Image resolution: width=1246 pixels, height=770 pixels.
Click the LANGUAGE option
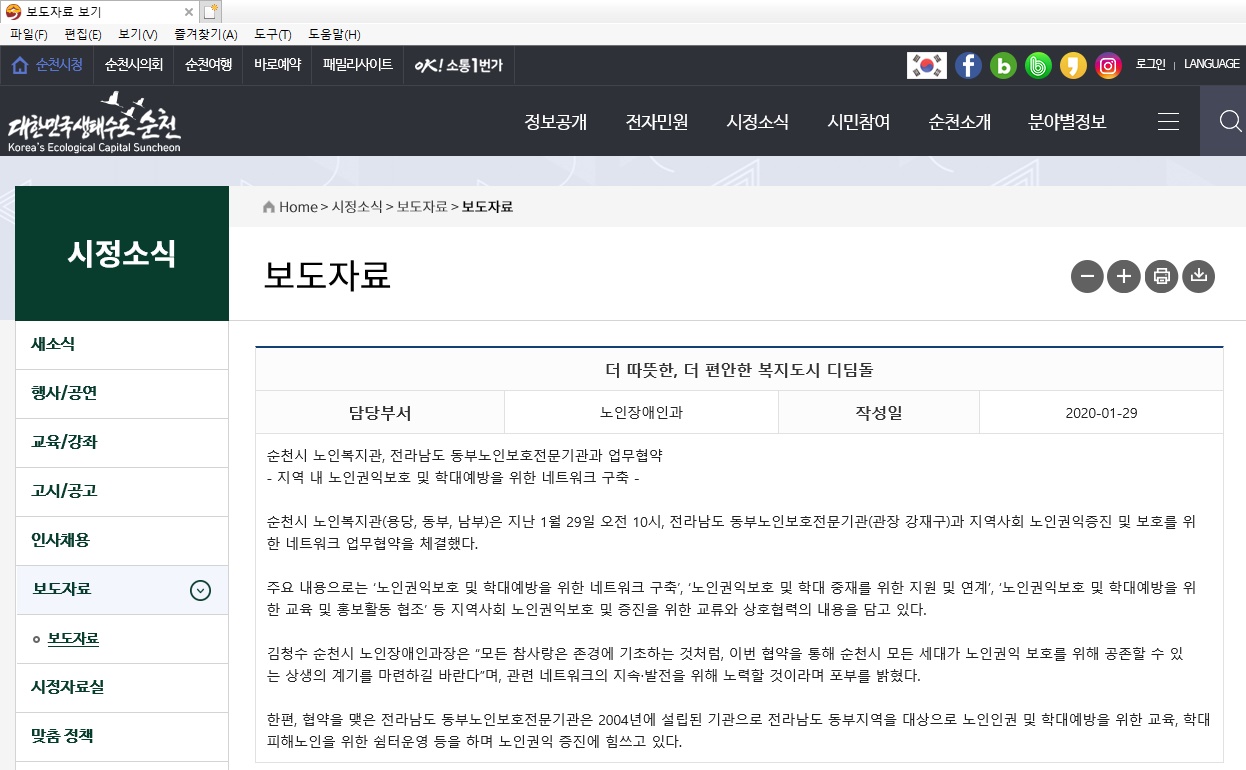[1211, 64]
